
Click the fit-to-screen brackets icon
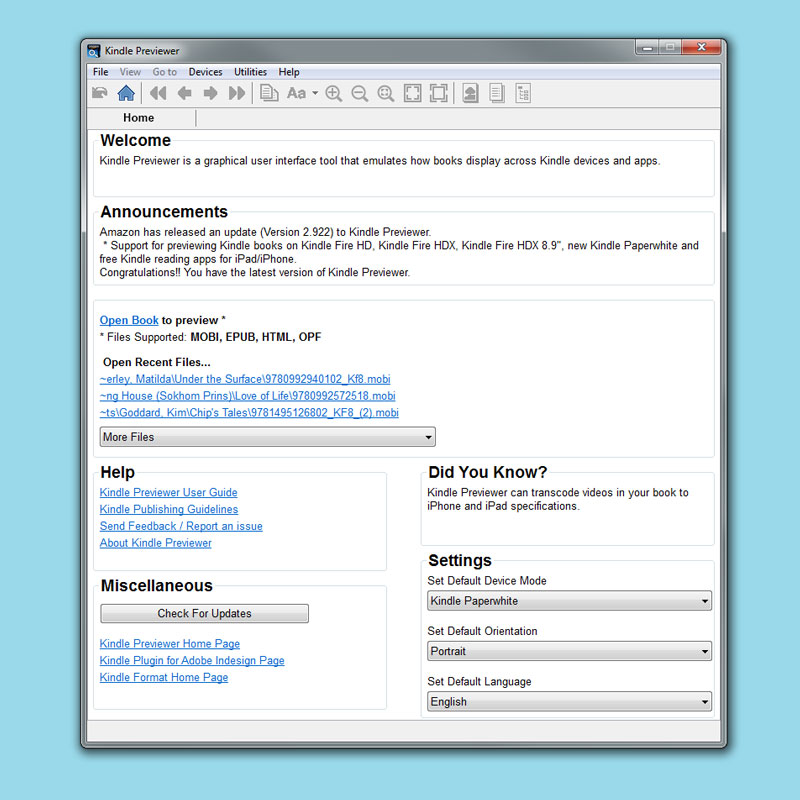pyautogui.click(x=412, y=93)
